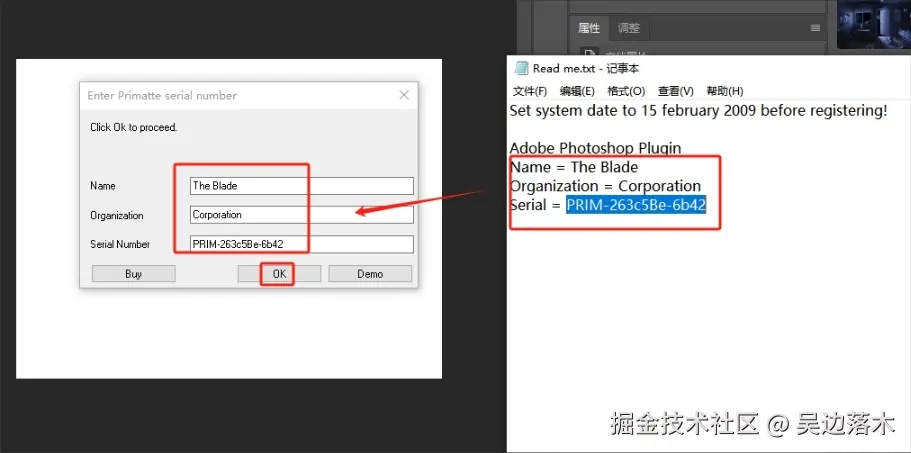911x453 pixels.
Task: Click the Name field containing The Blade
Action: [x=302, y=186]
